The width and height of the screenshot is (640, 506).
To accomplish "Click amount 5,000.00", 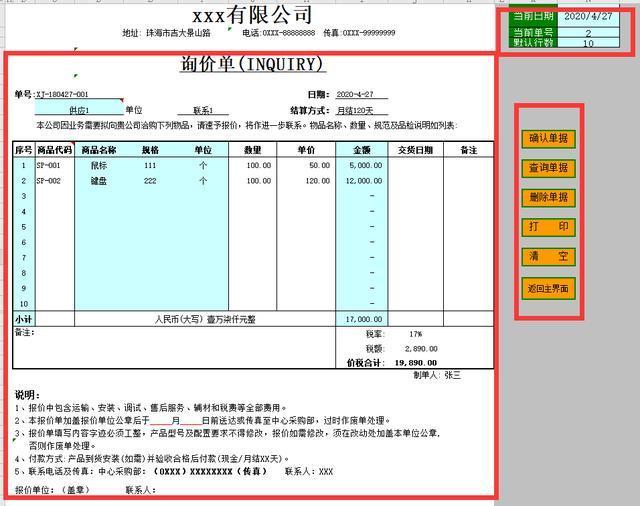I will click(366, 165).
